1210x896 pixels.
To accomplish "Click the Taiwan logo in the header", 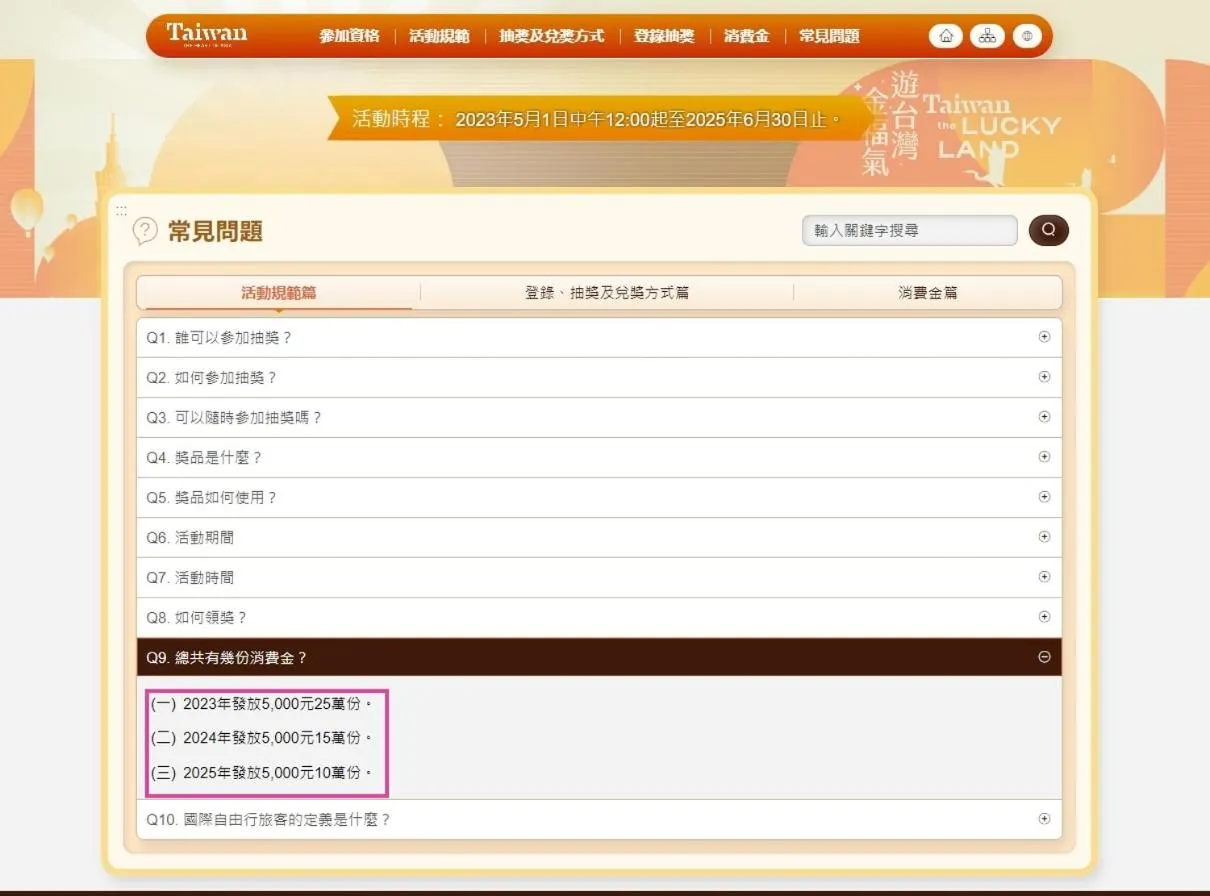I will click(206, 34).
